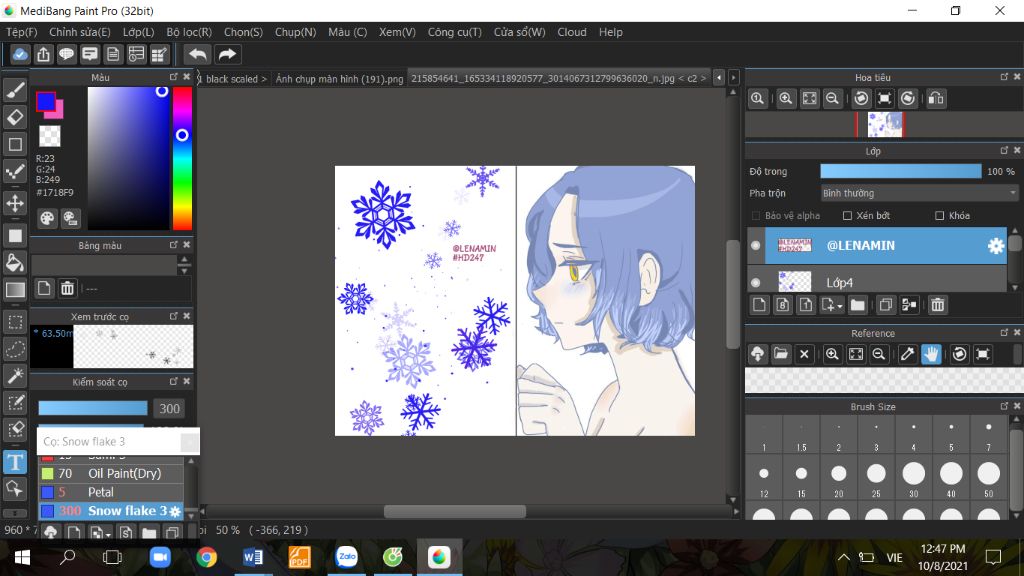Click the Undo arrow in toolbar
This screenshot has width=1024, height=576.
[198, 54]
